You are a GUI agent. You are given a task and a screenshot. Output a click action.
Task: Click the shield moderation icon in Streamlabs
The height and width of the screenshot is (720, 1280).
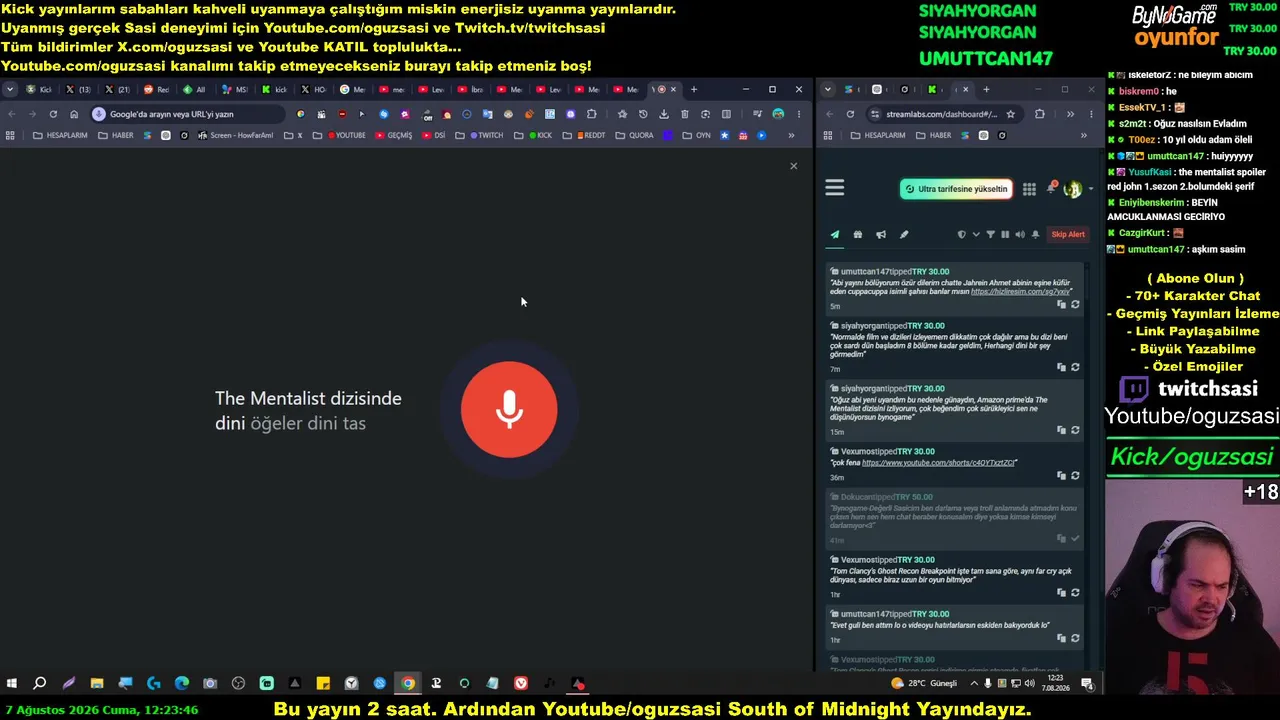(x=962, y=235)
